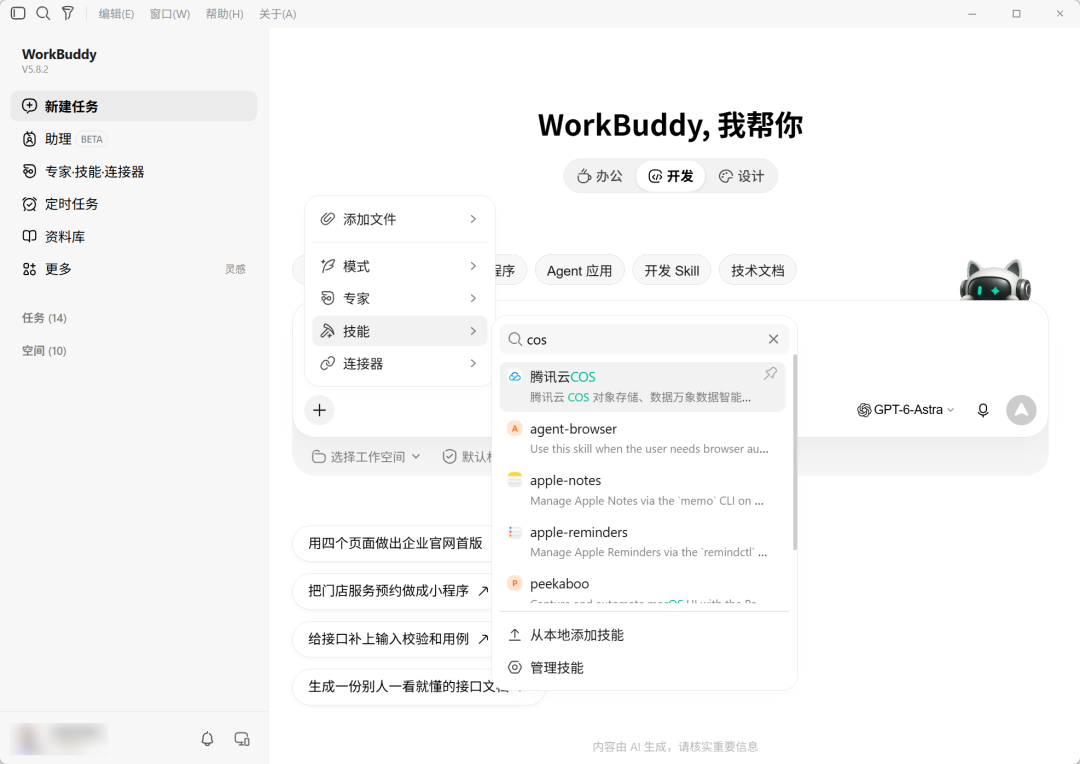Open the 窗口(W) menu

click(169, 14)
